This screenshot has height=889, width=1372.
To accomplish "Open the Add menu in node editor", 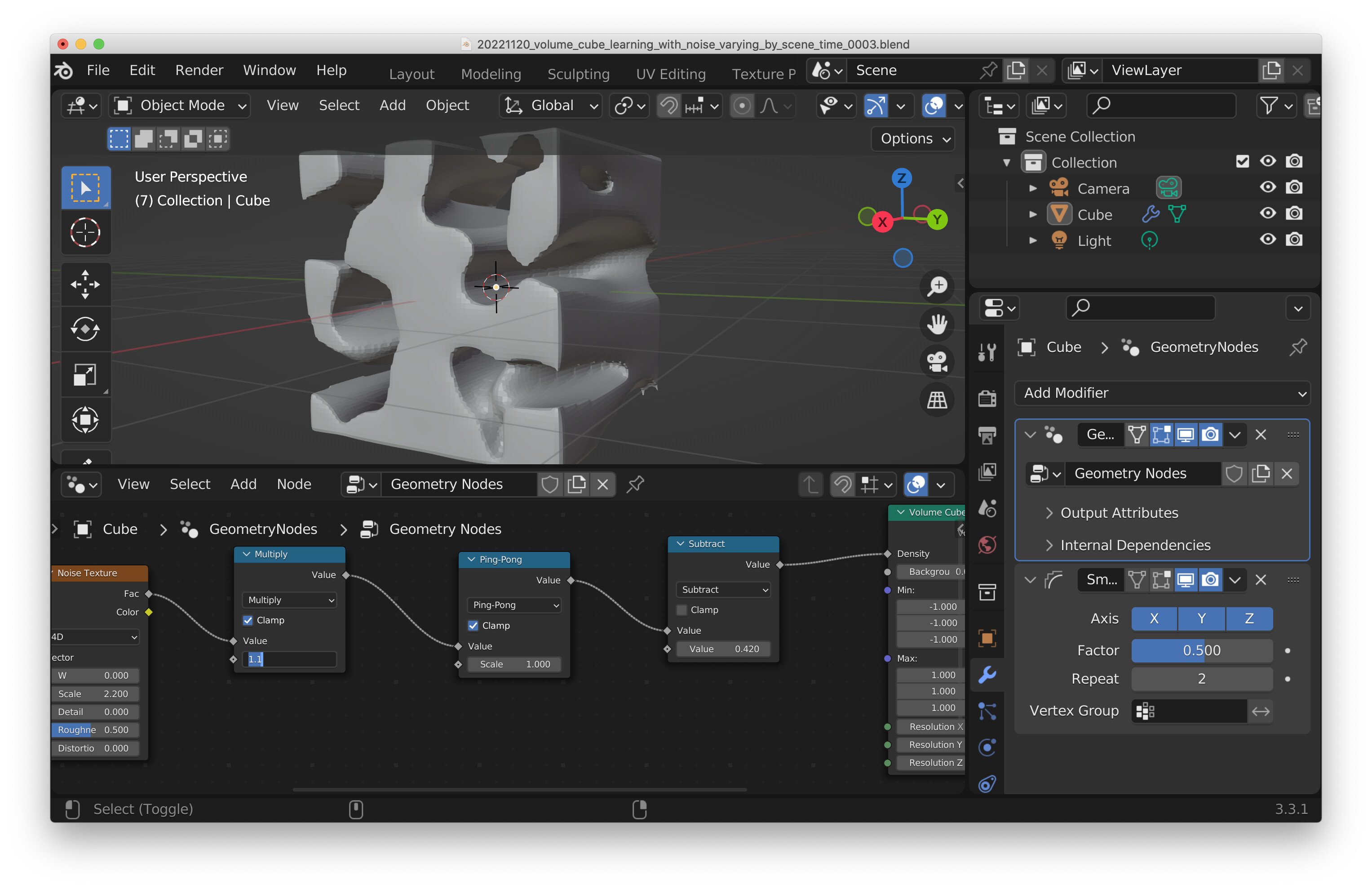I will tap(243, 485).
